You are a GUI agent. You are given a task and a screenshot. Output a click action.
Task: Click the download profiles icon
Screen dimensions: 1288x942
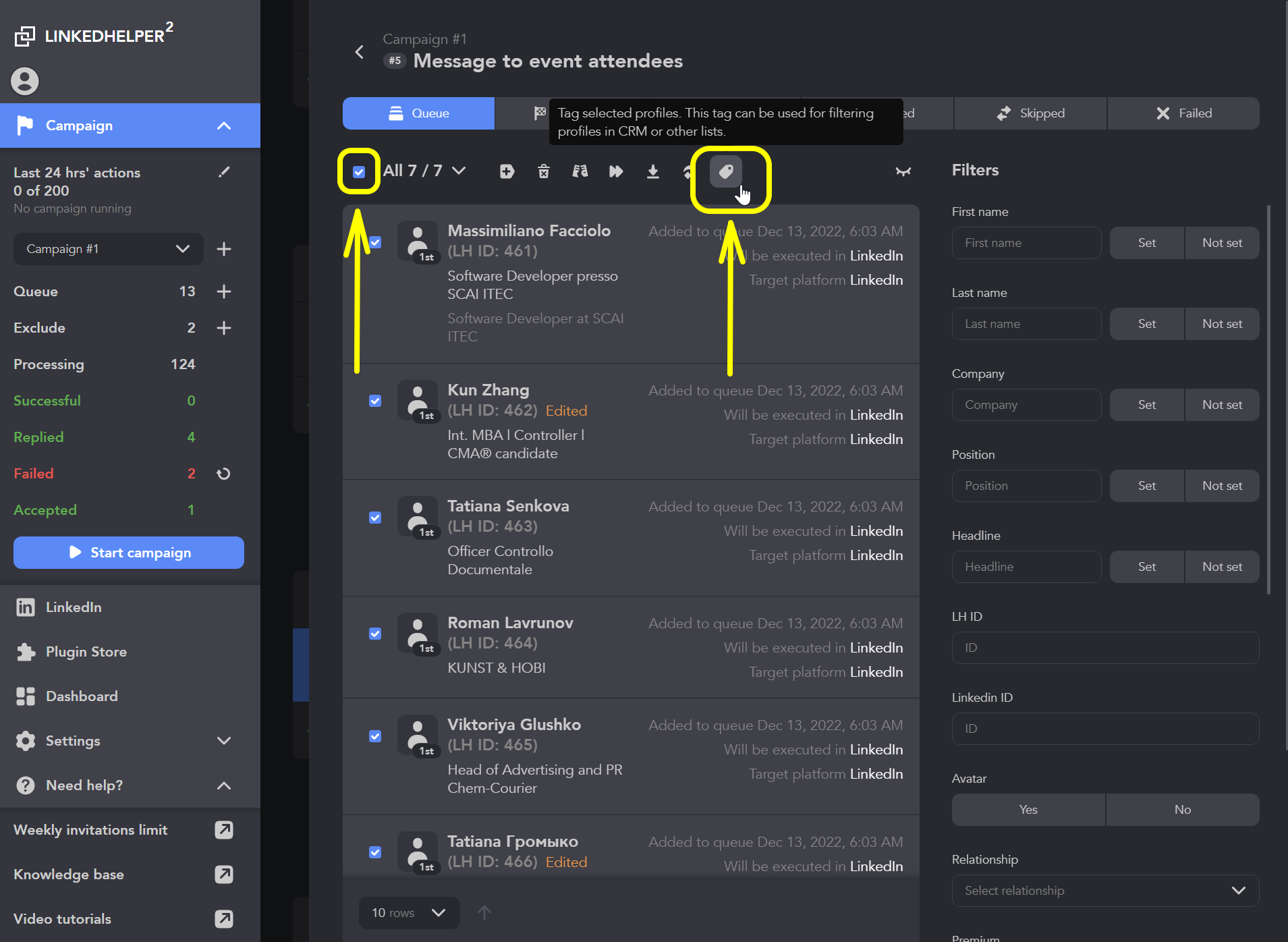(652, 171)
